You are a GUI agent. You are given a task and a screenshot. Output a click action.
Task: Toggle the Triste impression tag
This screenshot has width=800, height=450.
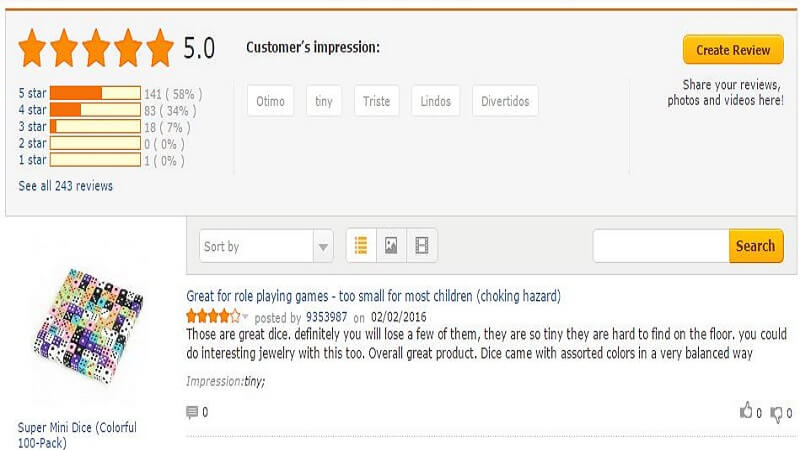pos(376,101)
